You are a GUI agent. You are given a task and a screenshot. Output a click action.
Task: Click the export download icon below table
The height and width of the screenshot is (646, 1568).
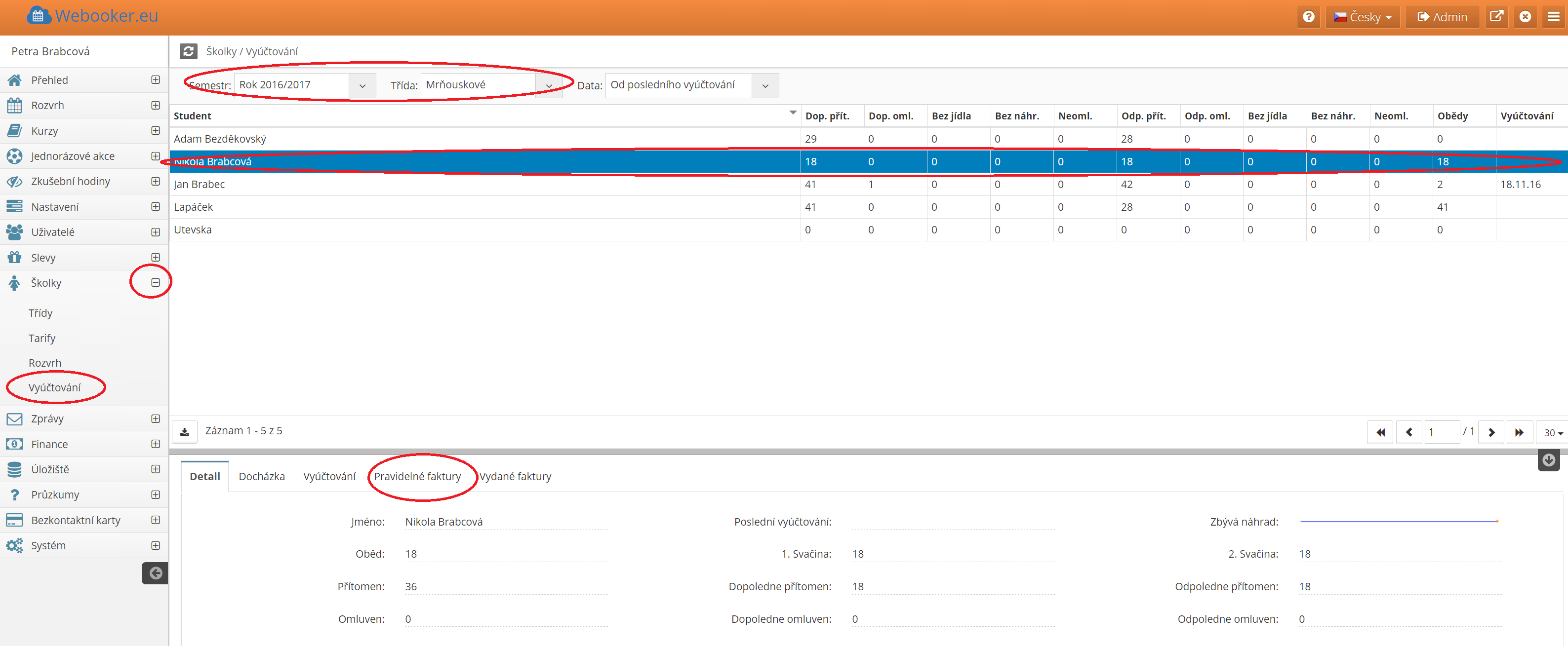tap(184, 432)
